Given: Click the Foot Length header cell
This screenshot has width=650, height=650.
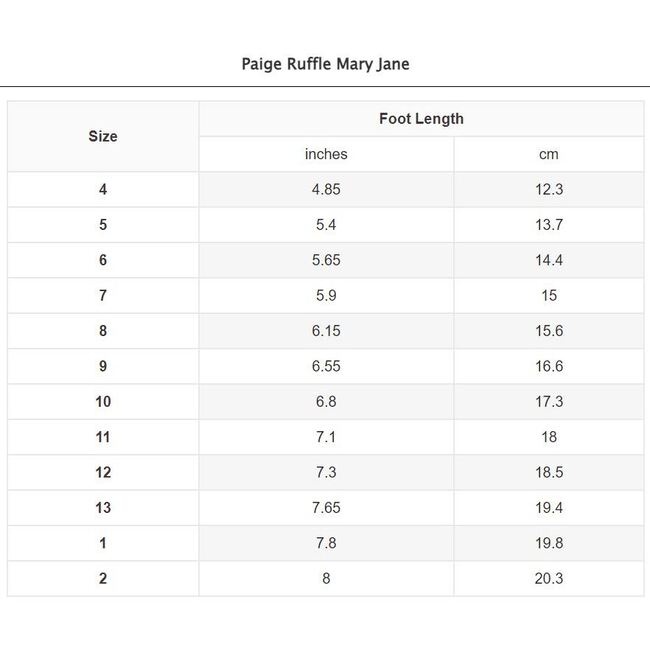Looking at the screenshot, I should click(421, 119).
